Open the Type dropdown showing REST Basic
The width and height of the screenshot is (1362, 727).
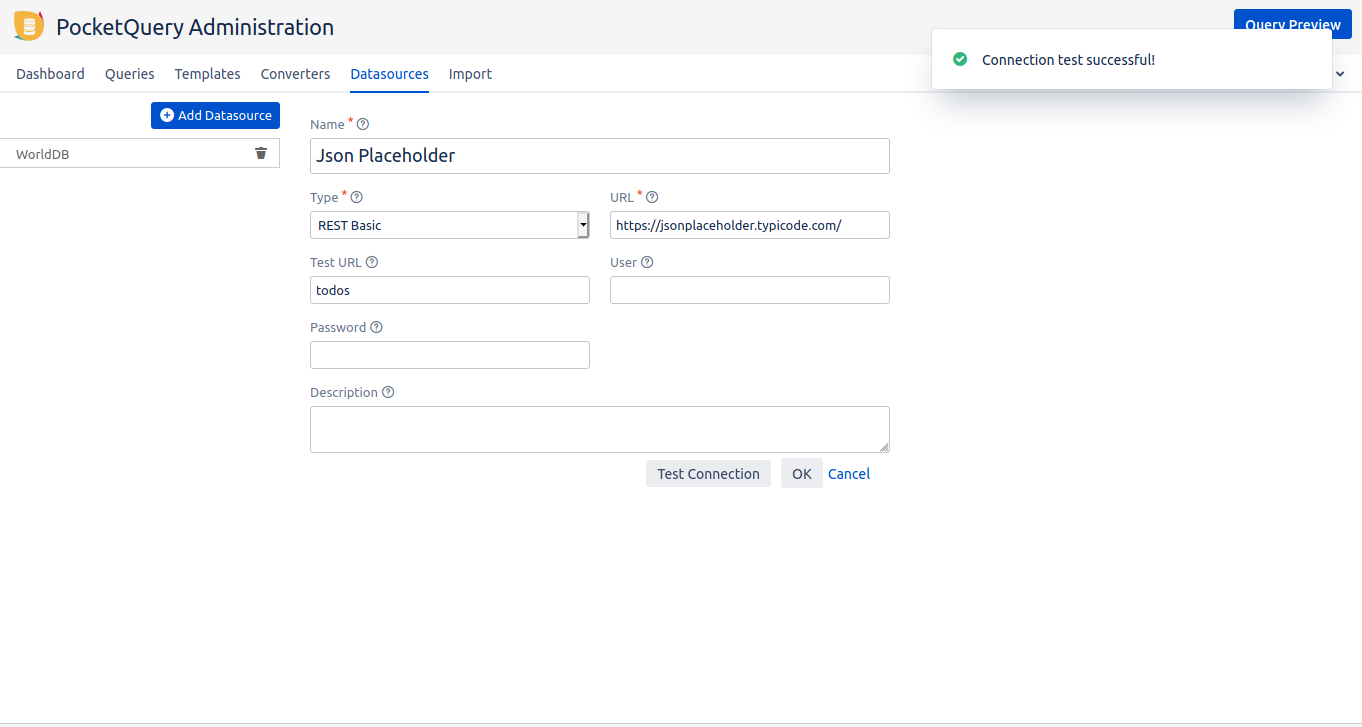click(x=449, y=225)
